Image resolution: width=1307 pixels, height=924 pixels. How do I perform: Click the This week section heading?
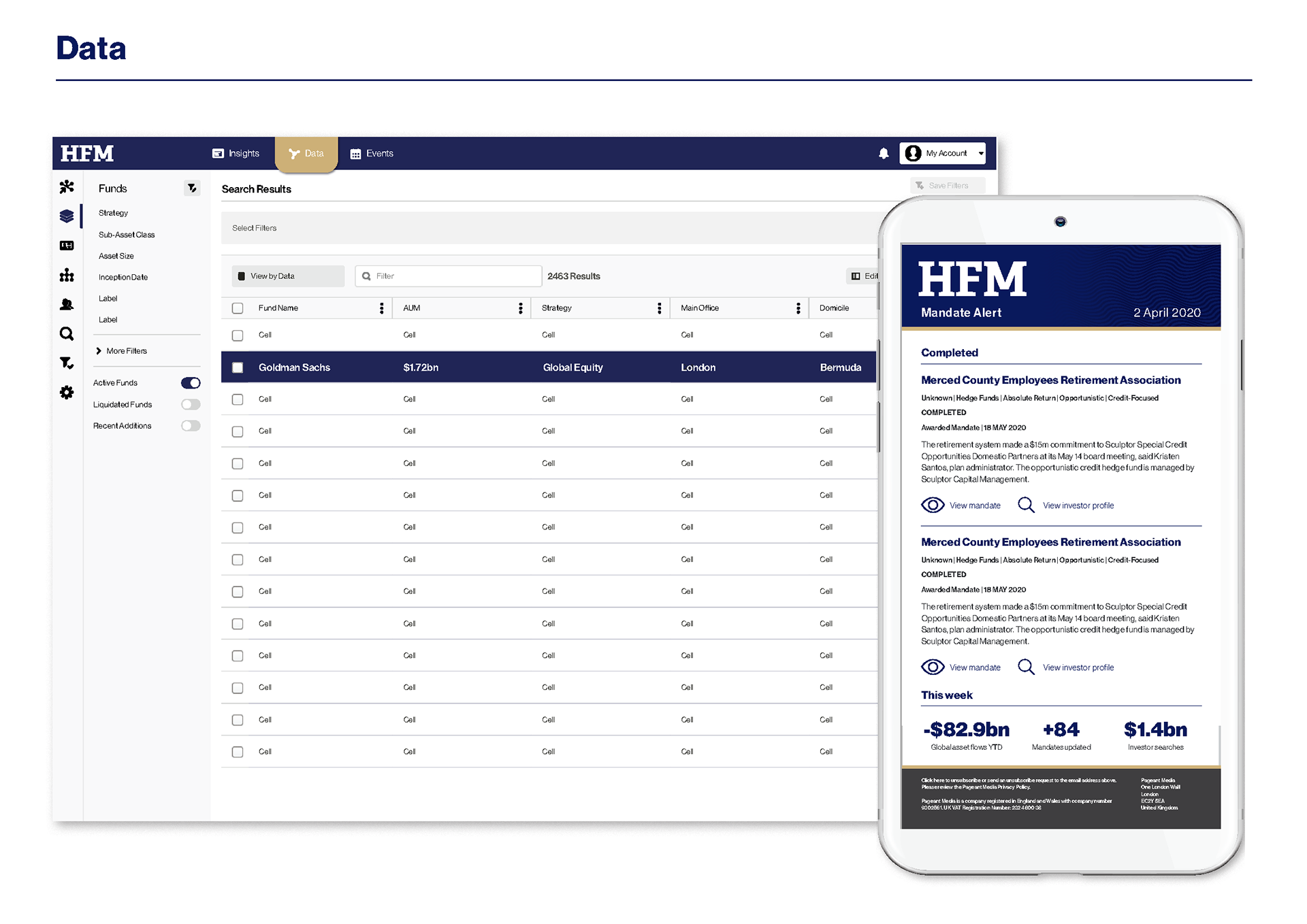pos(947,695)
